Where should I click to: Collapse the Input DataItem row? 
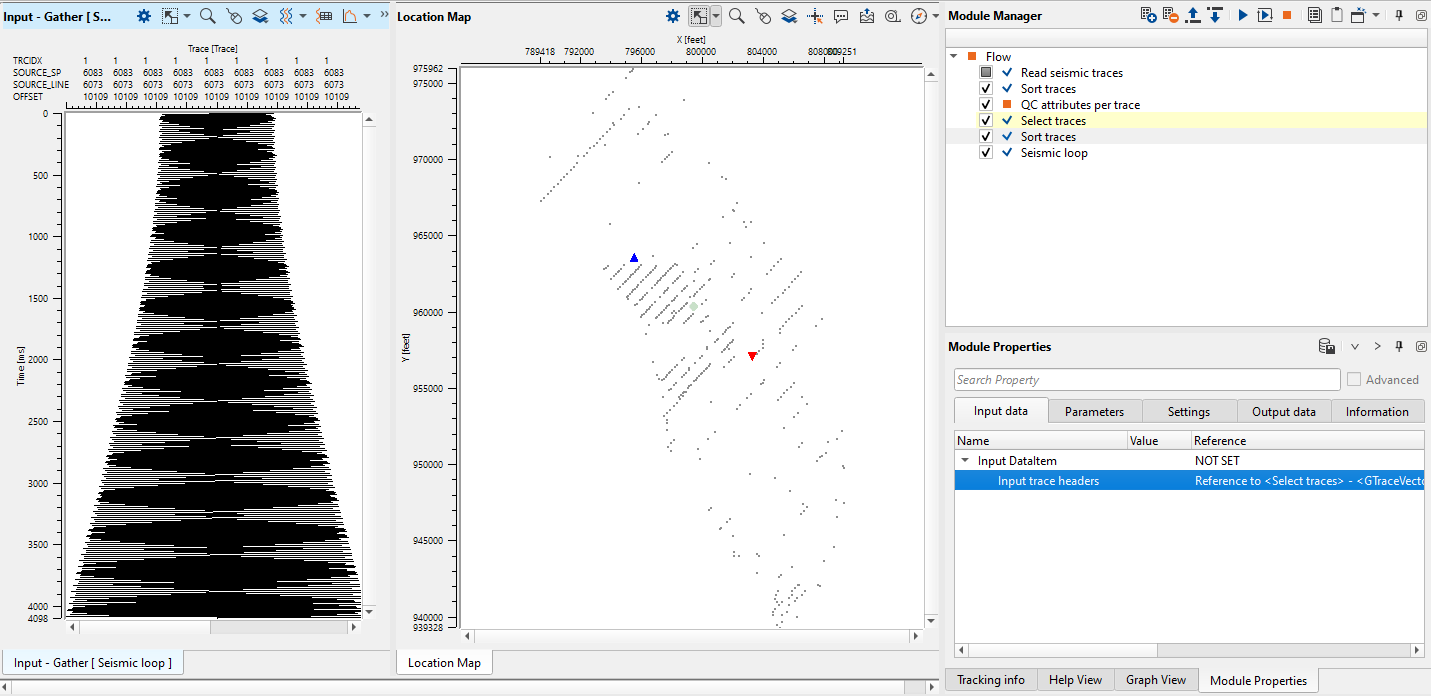click(965, 461)
